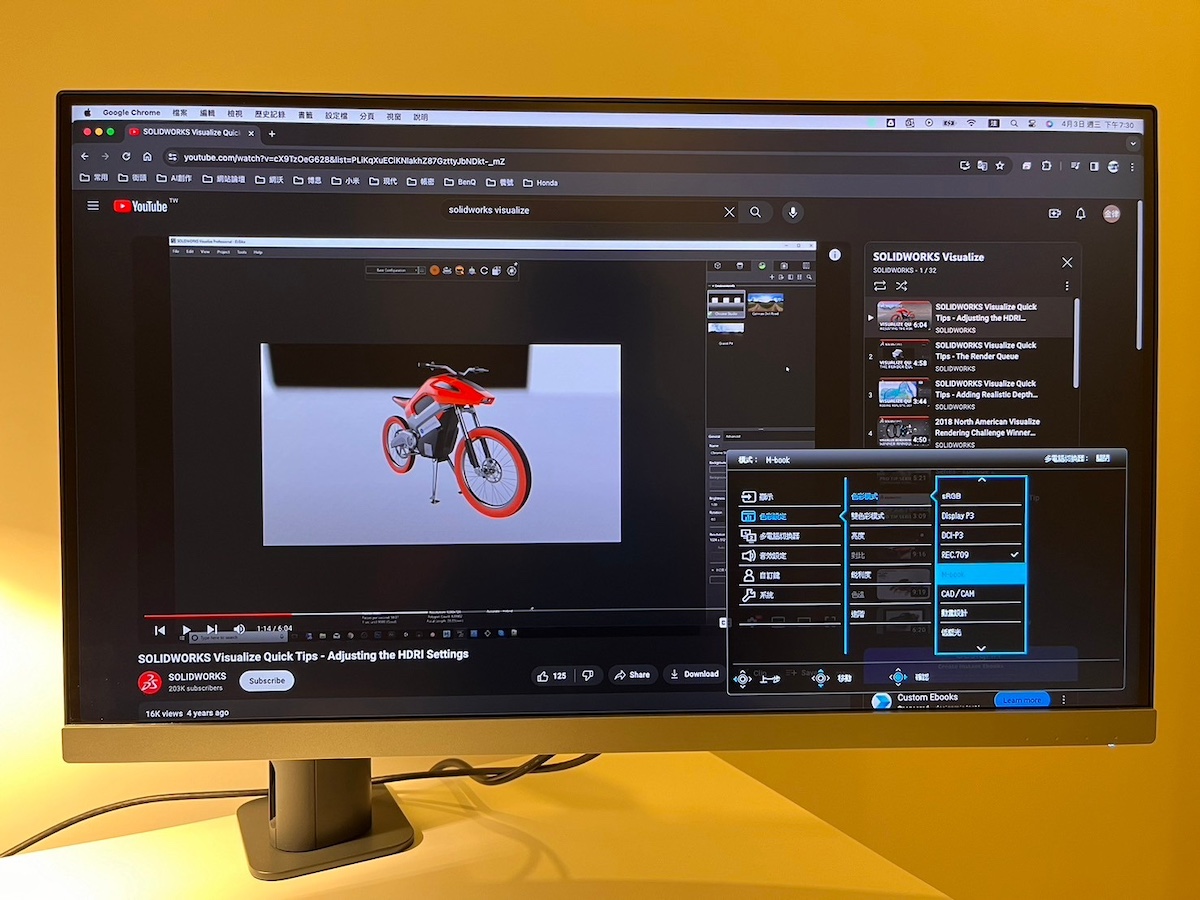This screenshot has width=1200, height=900.
Task: Open Google Chrome app menu
Action: [x=131, y=113]
